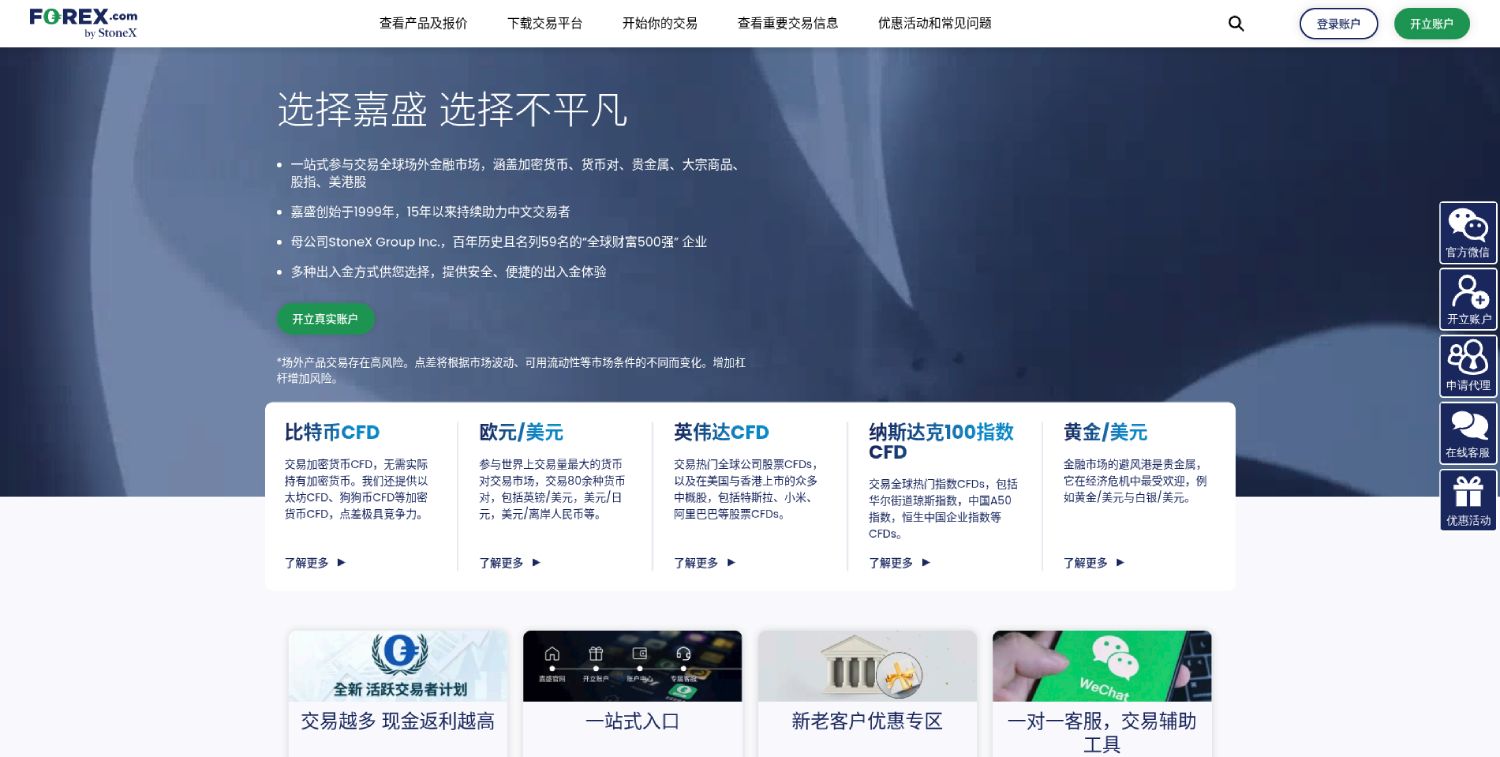Screen dimensions: 1500x757
Task: Click arrow beside 了解更多 under 比特币CFD
Action: click(341, 562)
